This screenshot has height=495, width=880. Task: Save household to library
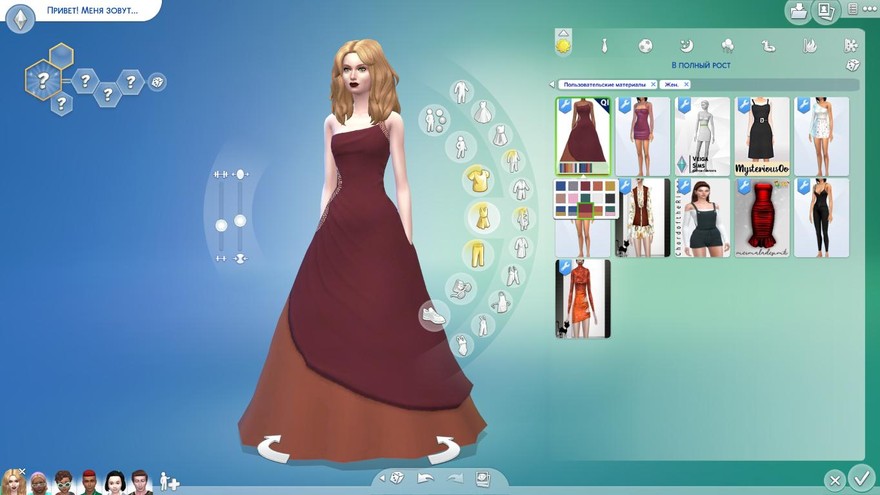(798, 11)
